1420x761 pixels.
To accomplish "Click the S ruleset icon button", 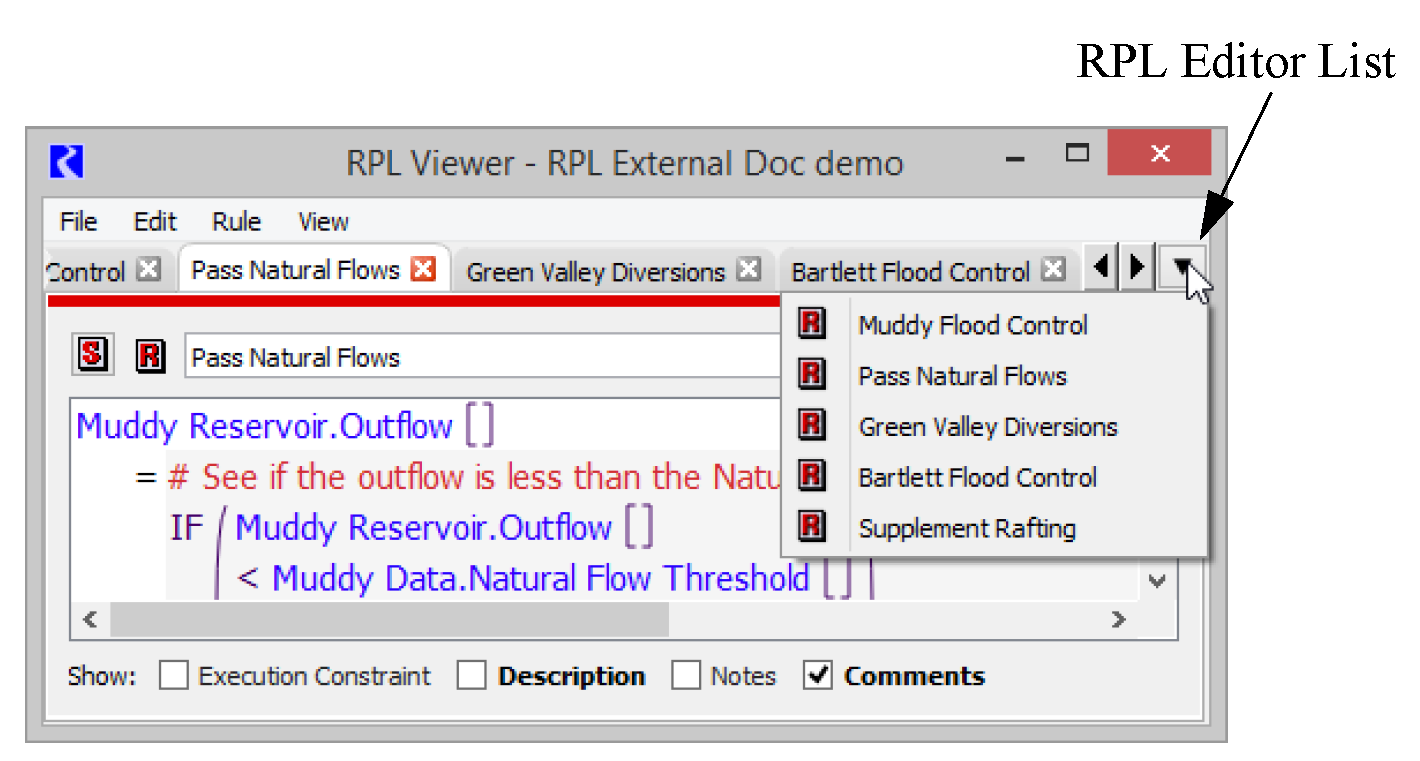I will pos(93,355).
